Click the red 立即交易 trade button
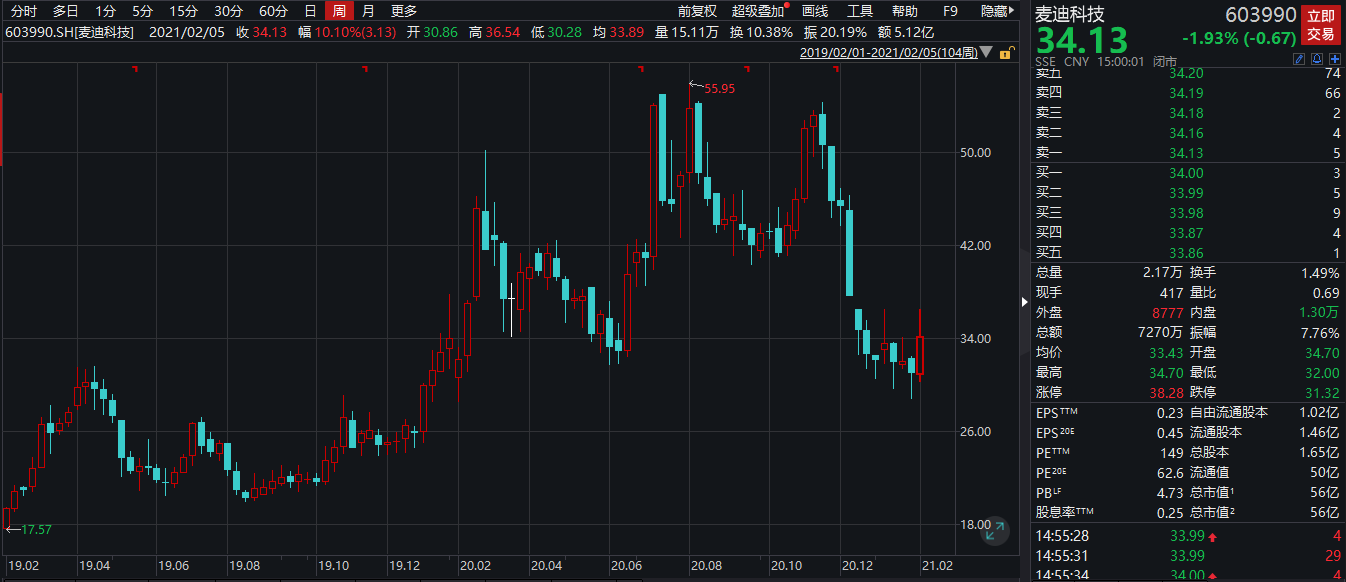1346x582 pixels. (x=1321, y=25)
